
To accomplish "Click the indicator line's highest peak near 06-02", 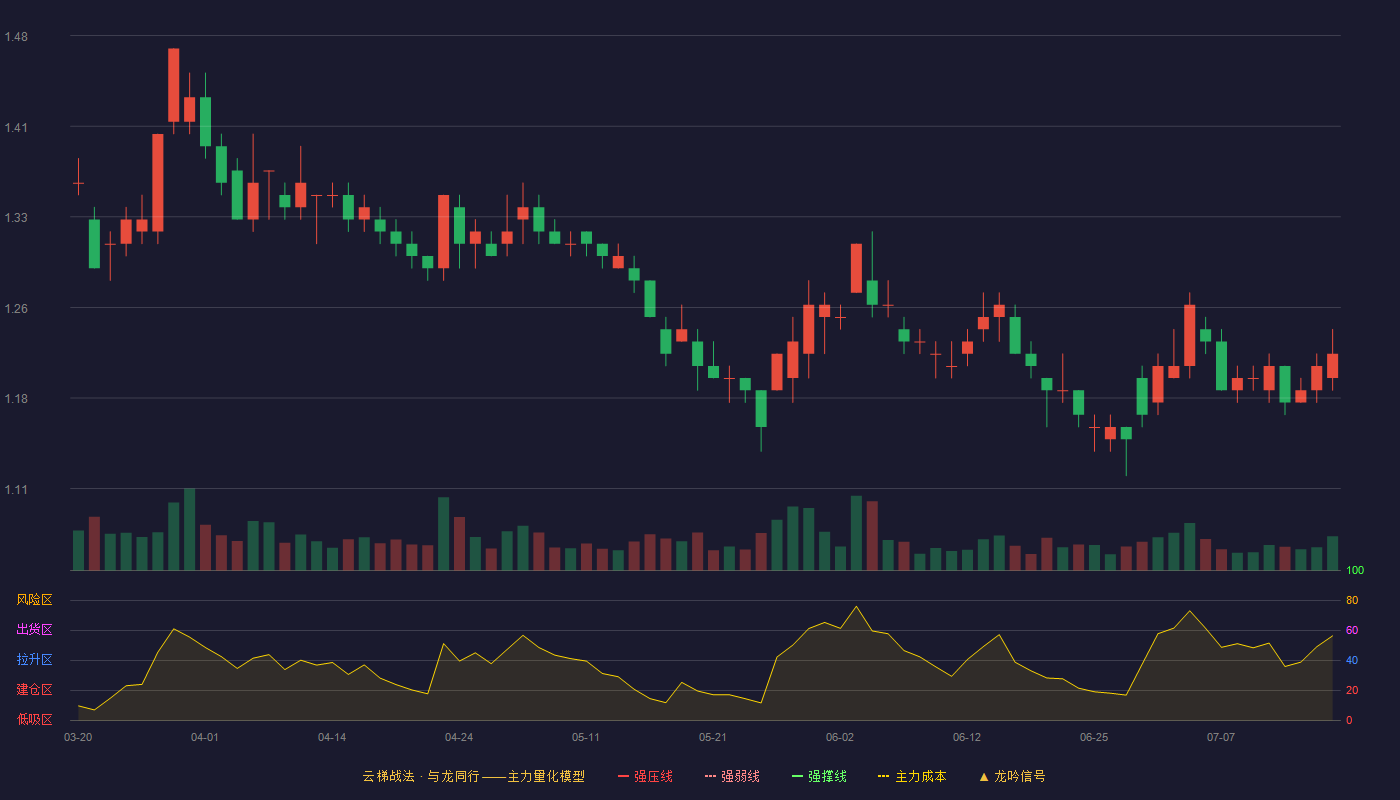I will tap(856, 606).
